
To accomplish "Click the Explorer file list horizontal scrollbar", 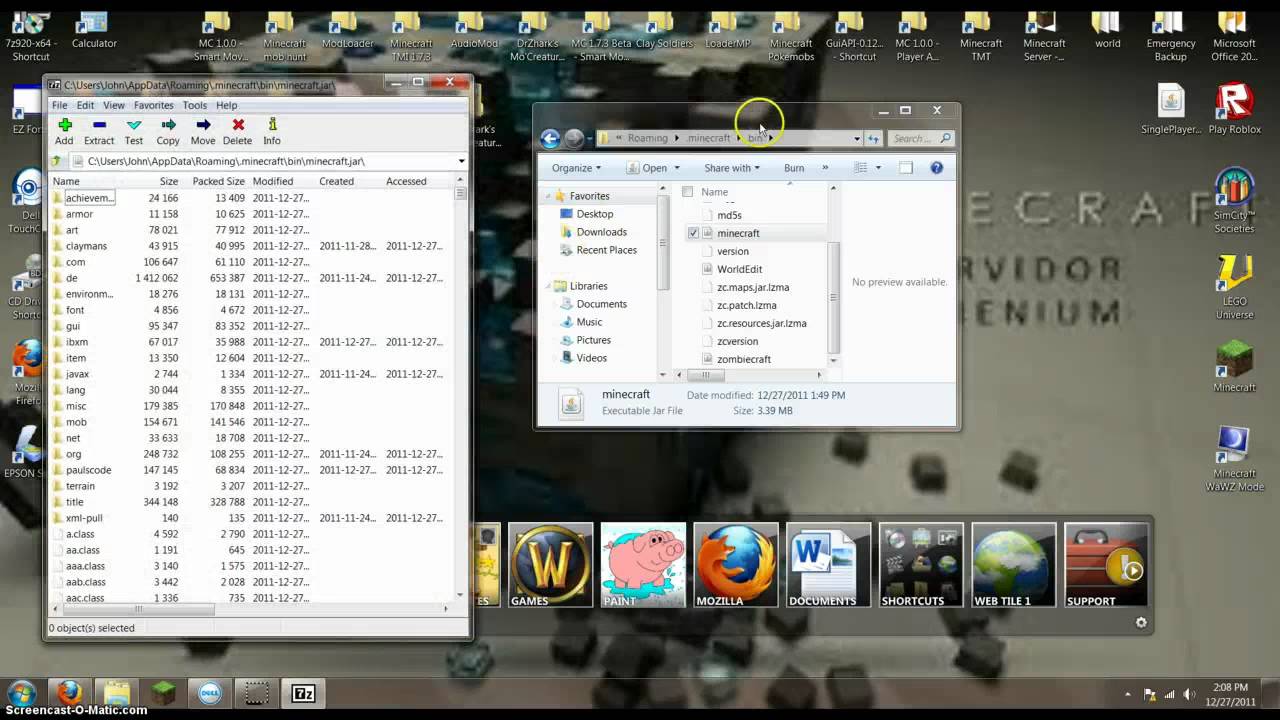I will [748, 375].
